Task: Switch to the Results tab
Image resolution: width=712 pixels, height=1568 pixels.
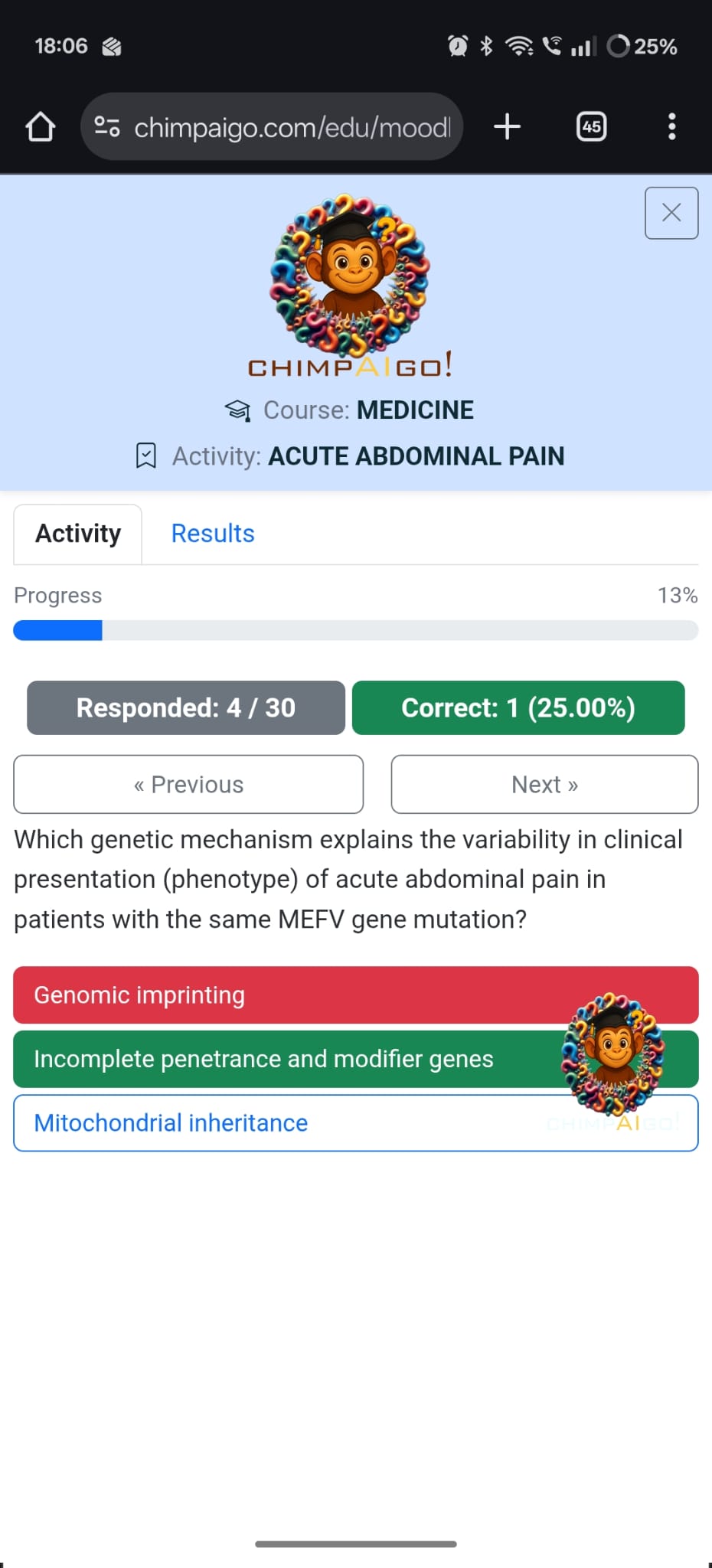Action: click(x=213, y=534)
